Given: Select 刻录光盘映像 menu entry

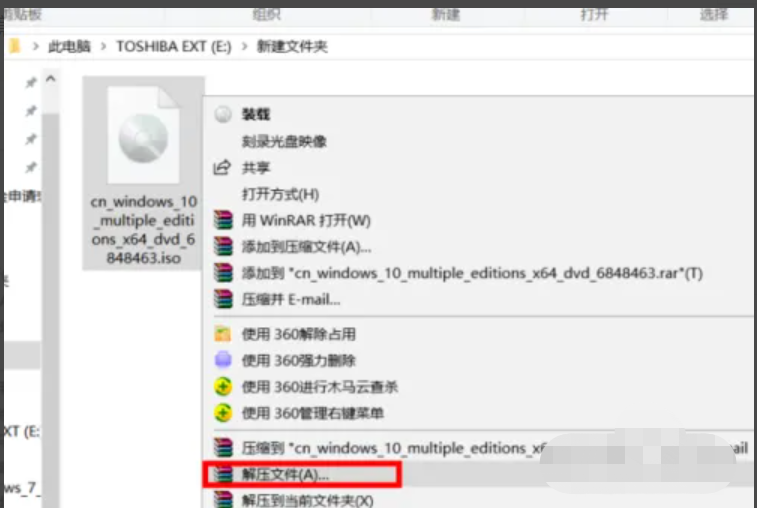Looking at the screenshot, I should [284, 141].
